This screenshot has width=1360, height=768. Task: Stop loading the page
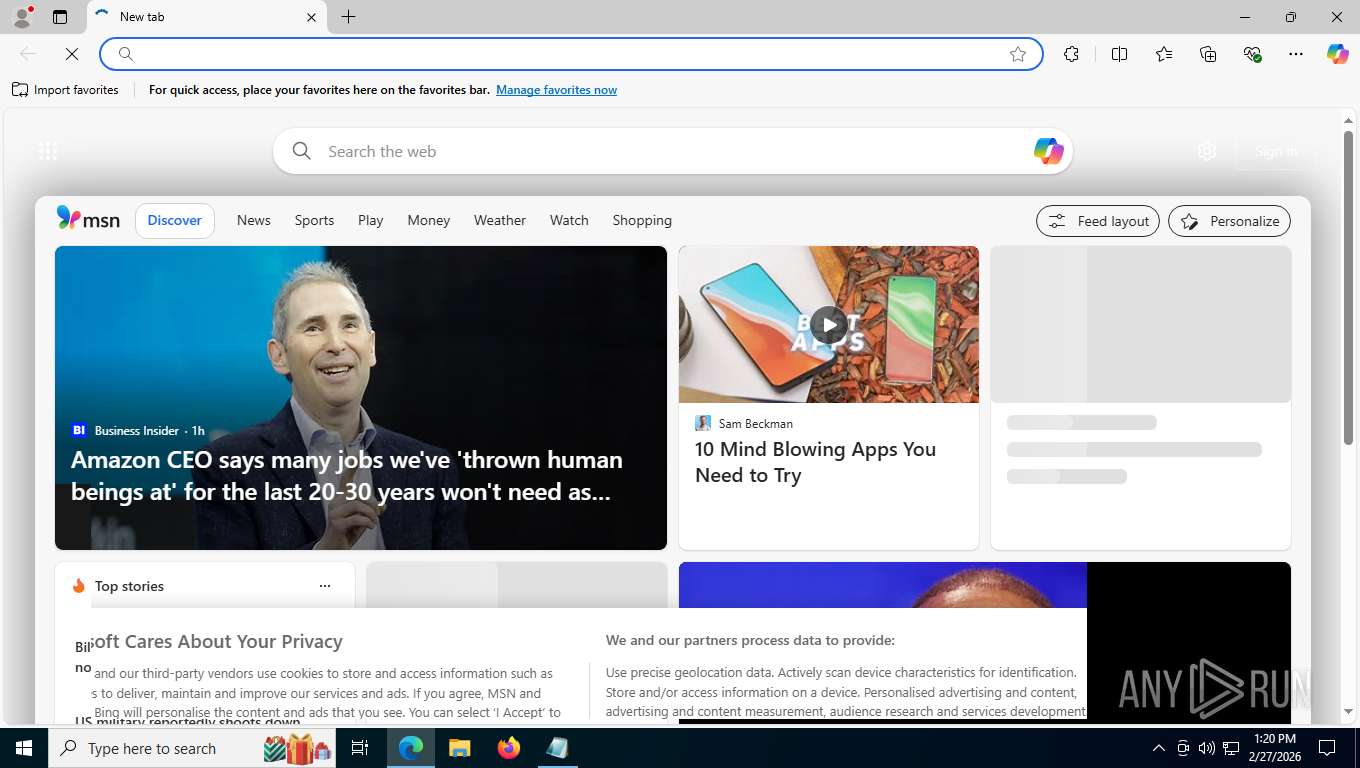[72, 54]
